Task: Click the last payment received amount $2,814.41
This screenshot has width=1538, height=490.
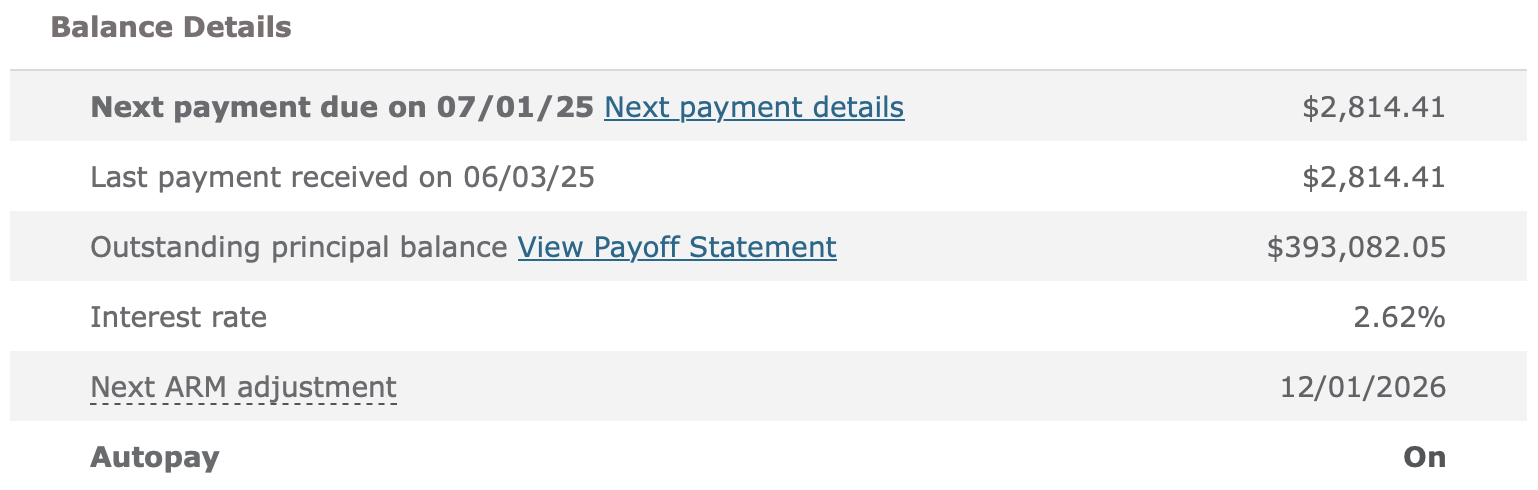Action: [x=1374, y=177]
